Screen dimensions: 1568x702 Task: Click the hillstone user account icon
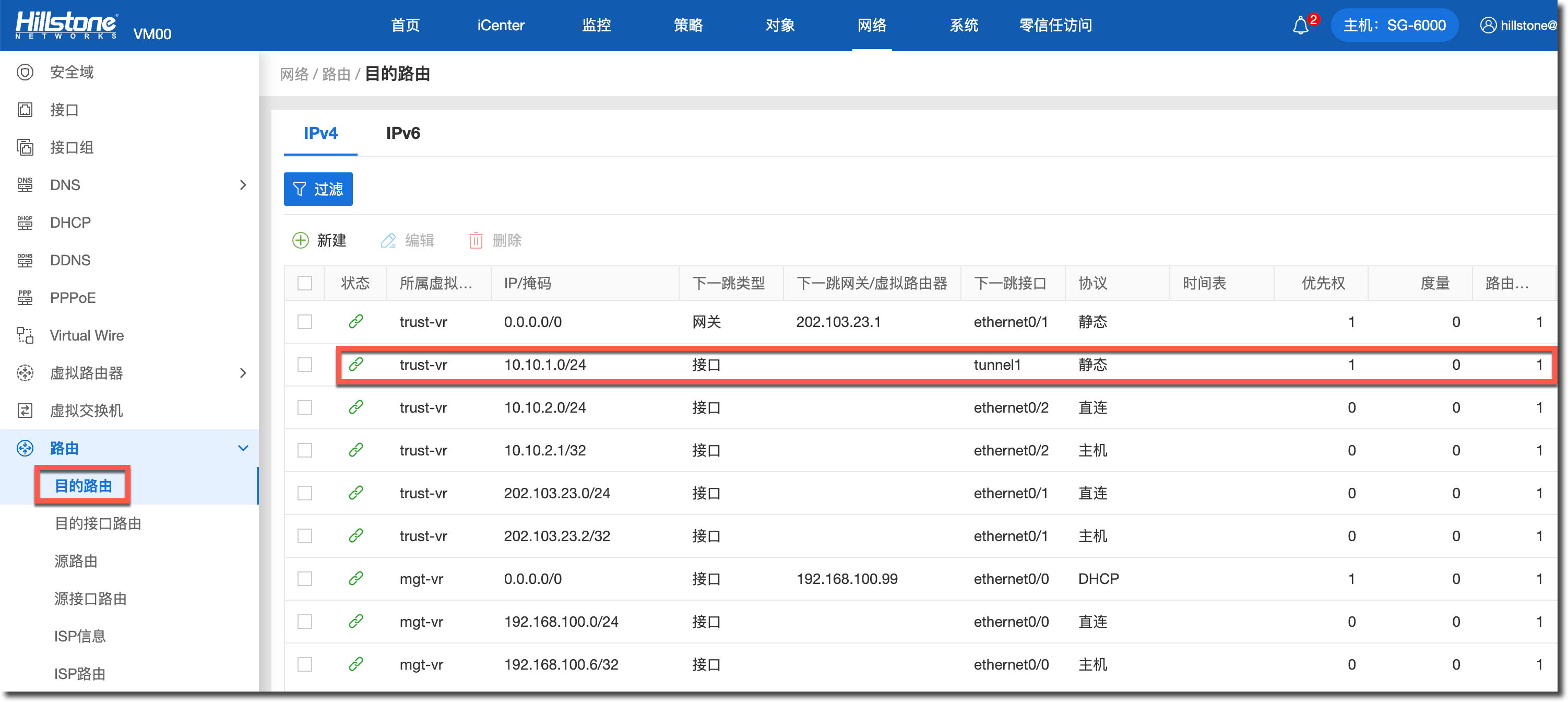click(x=1488, y=26)
